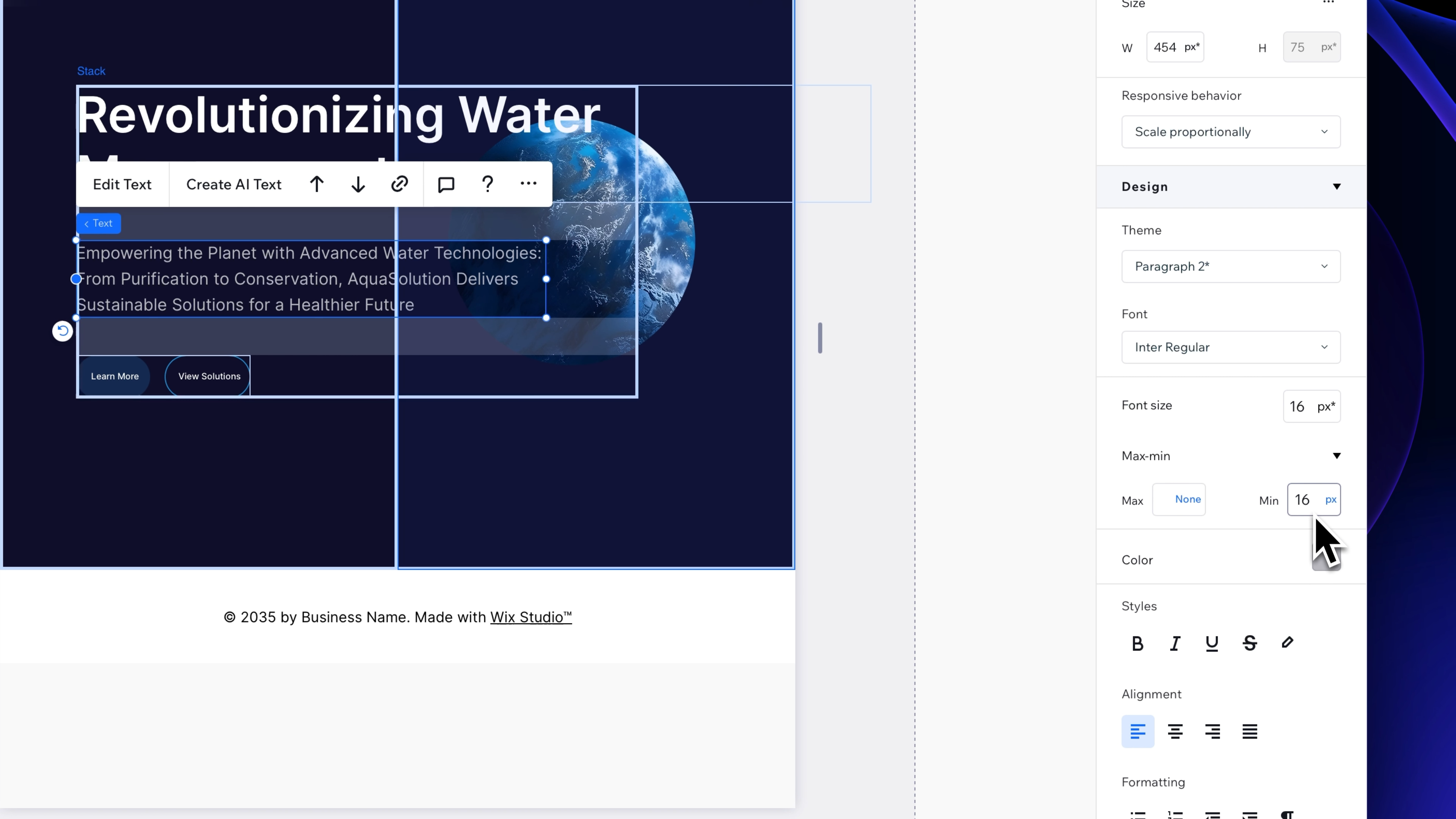The image size is (1456, 819).
Task: Collapse the Max-min section
Action: coord(1337,455)
